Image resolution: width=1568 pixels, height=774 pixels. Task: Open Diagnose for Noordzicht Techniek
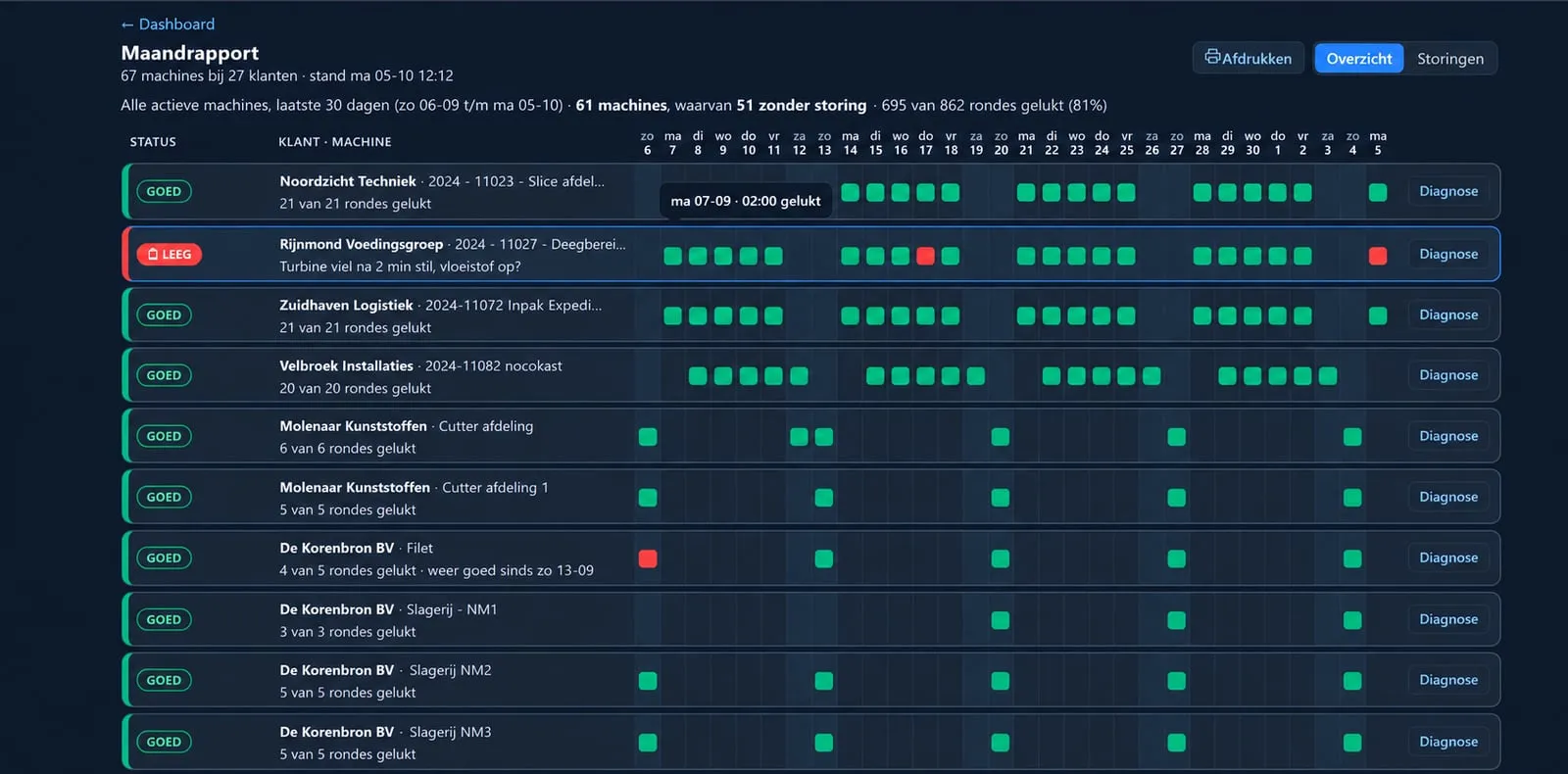(x=1448, y=191)
